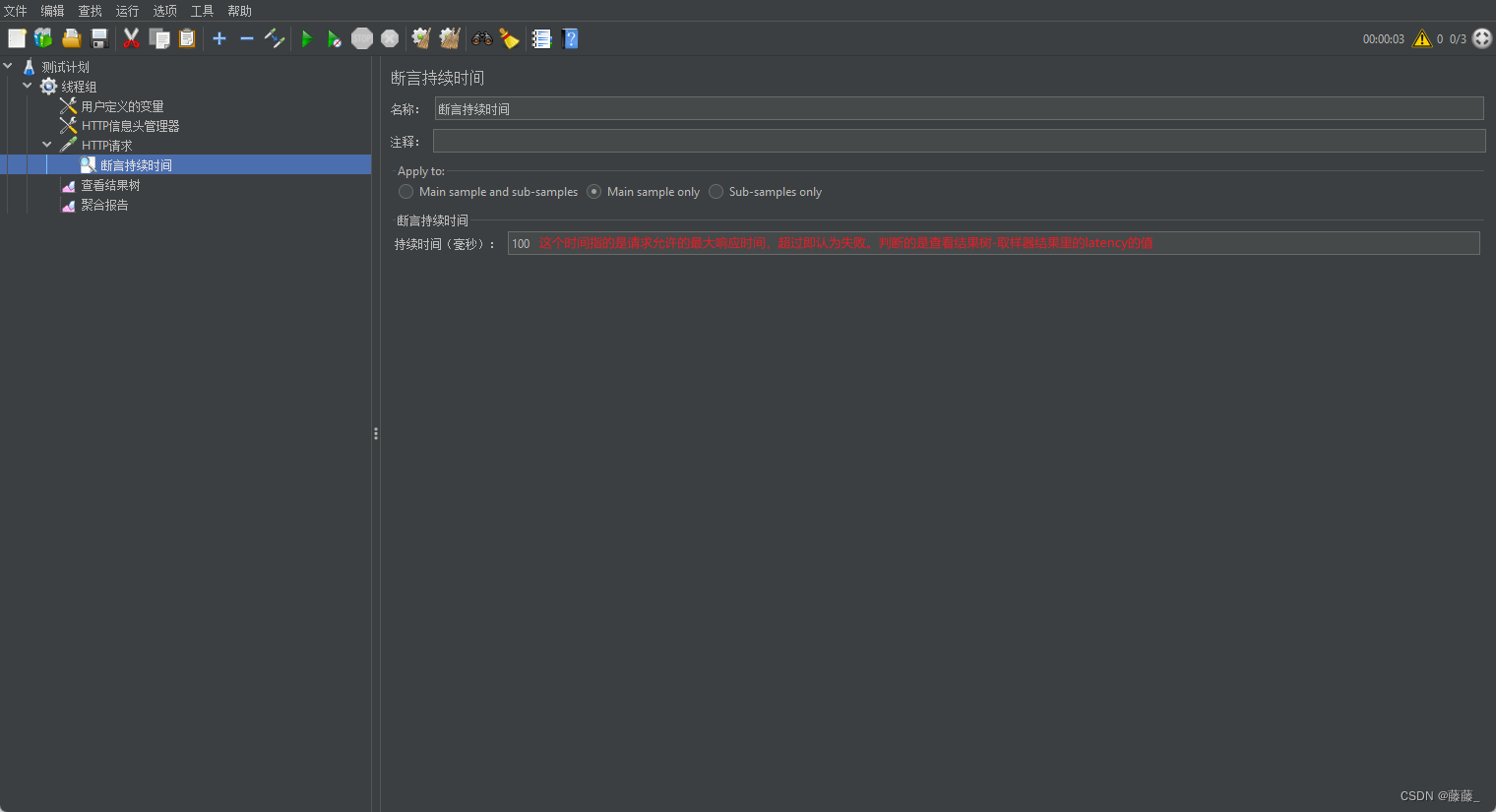Click the Toggle enable/disable toolbar icon
Screen dimensions: 1496x812
pyautogui.click(x=275, y=38)
